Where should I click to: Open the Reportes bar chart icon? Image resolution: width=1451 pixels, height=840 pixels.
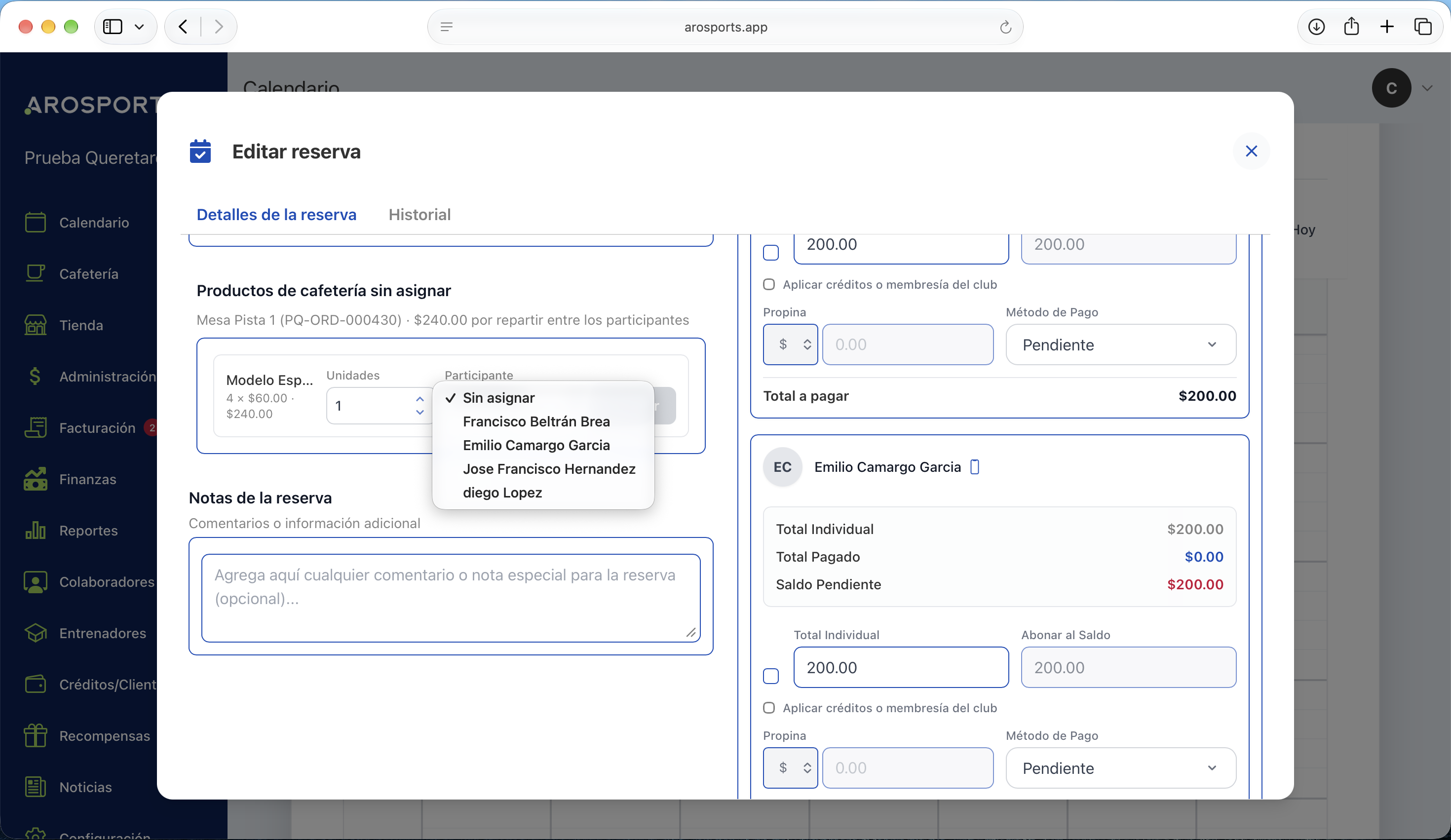(35, 530)
